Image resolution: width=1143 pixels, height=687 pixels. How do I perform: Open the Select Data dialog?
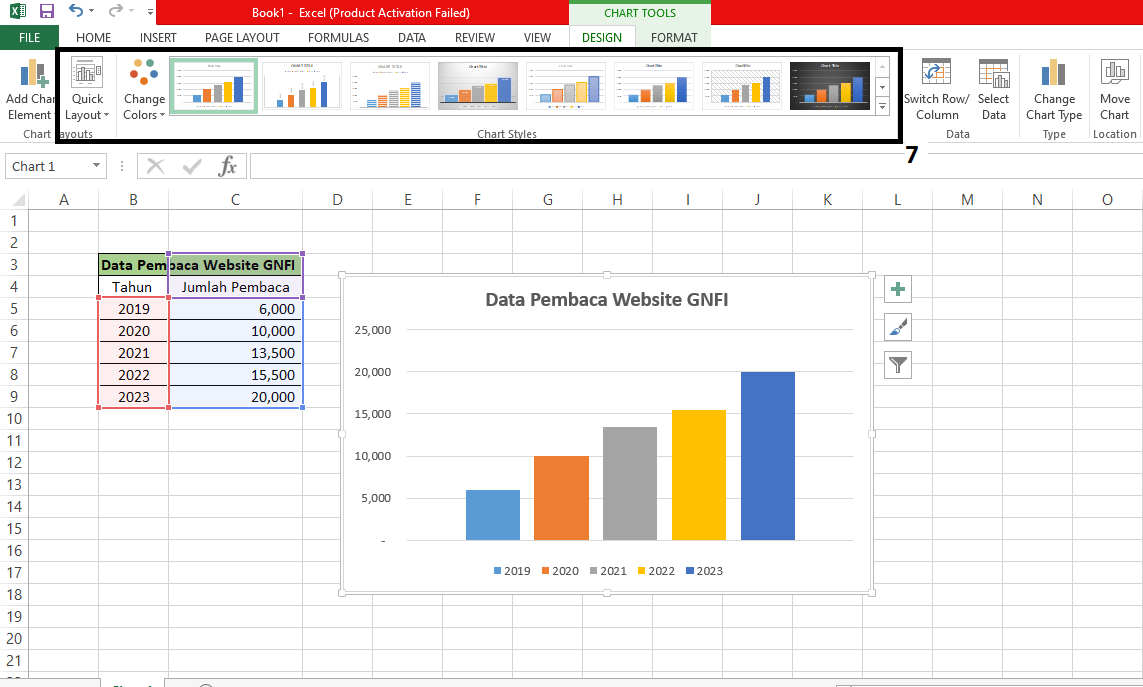pos(993,90)
